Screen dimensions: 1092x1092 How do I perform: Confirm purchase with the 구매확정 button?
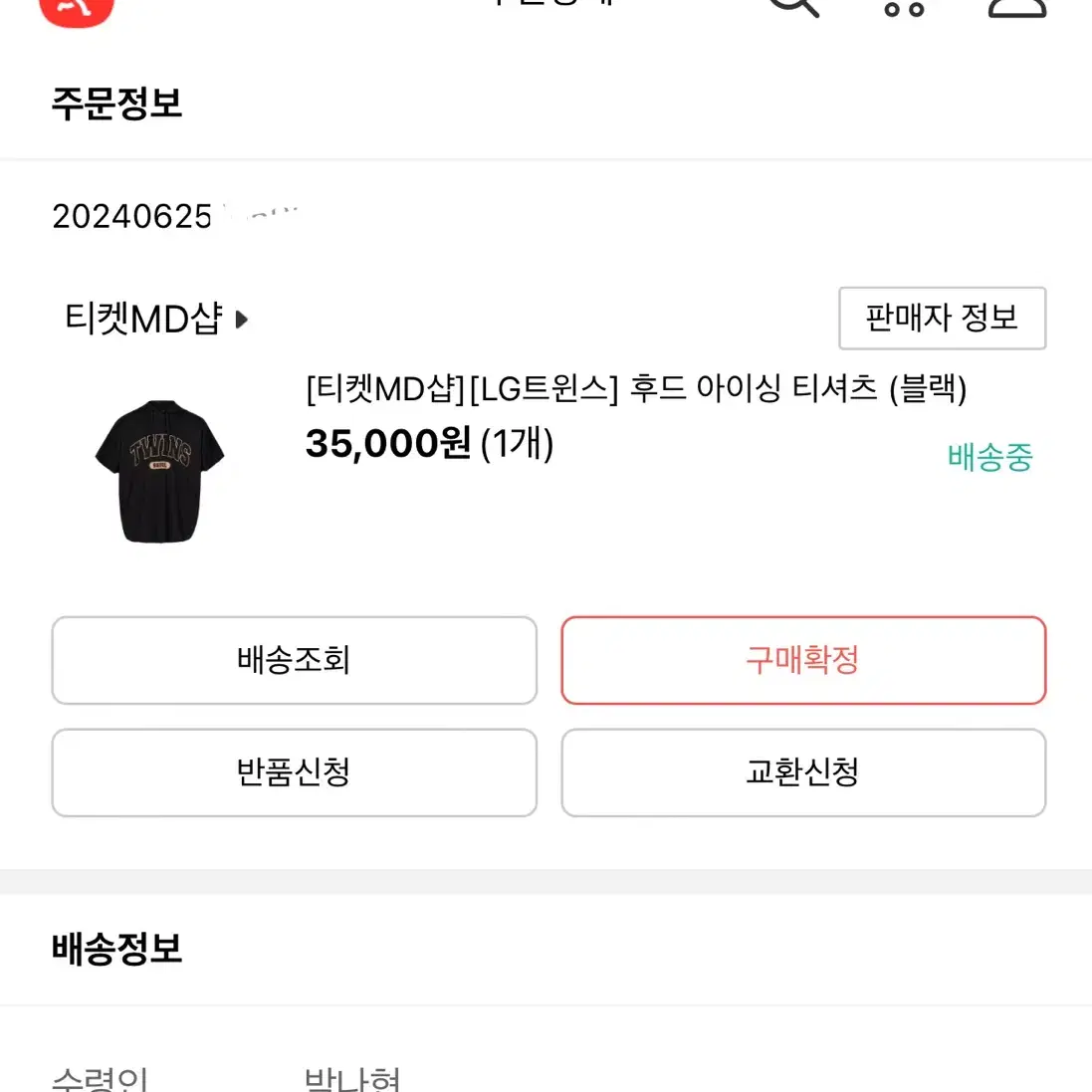click(803, 660)
